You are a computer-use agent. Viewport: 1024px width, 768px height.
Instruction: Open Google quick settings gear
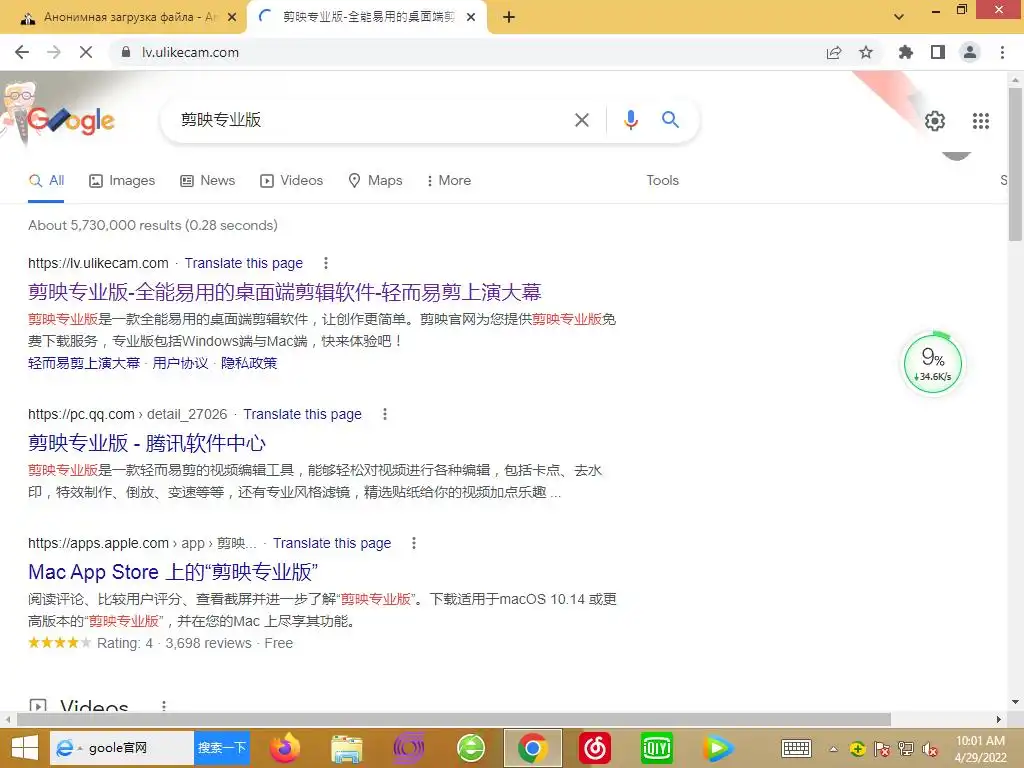tap(935, 121)
